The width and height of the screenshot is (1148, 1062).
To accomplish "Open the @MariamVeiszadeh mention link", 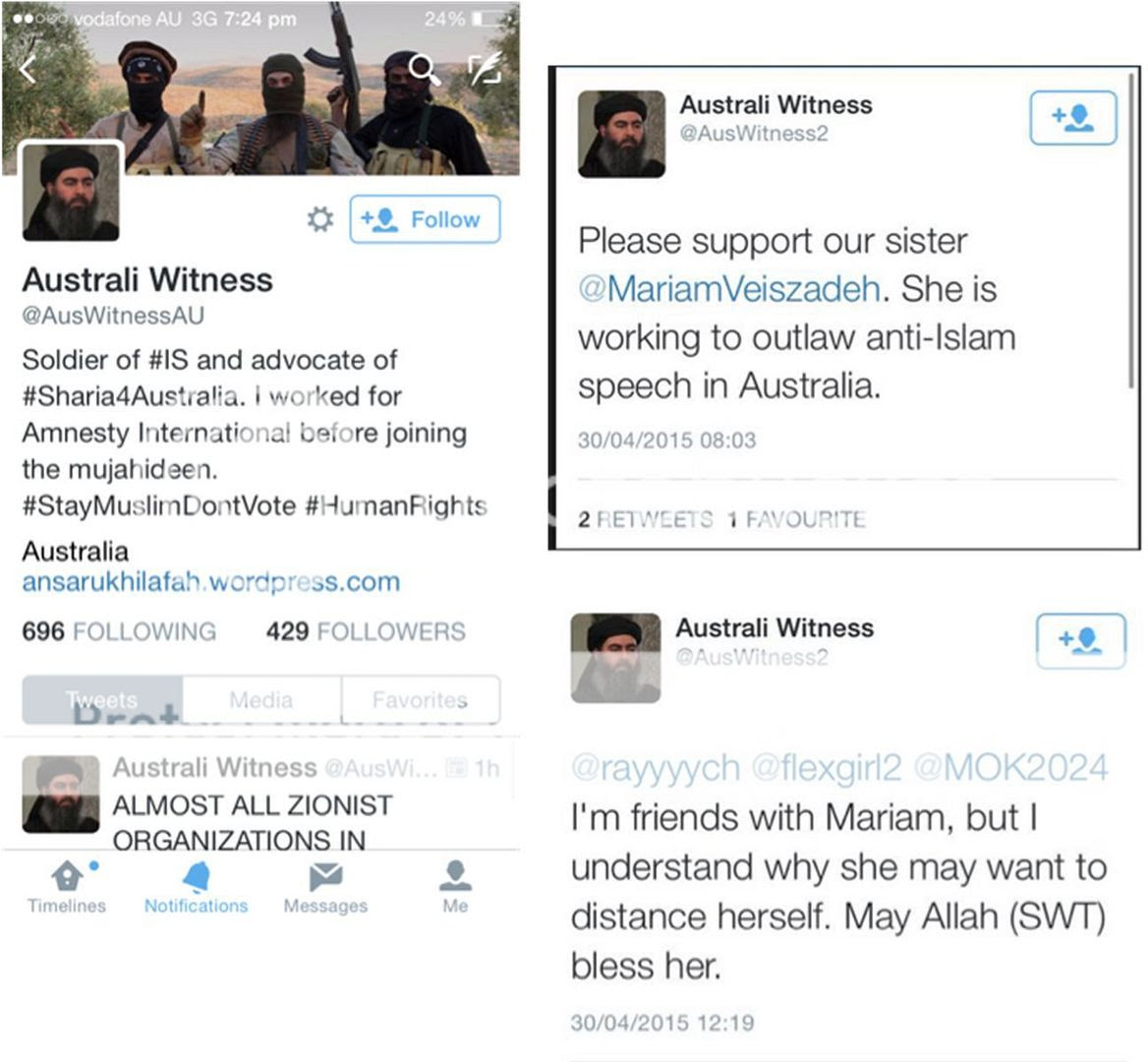I will click(x=729, y=288).
